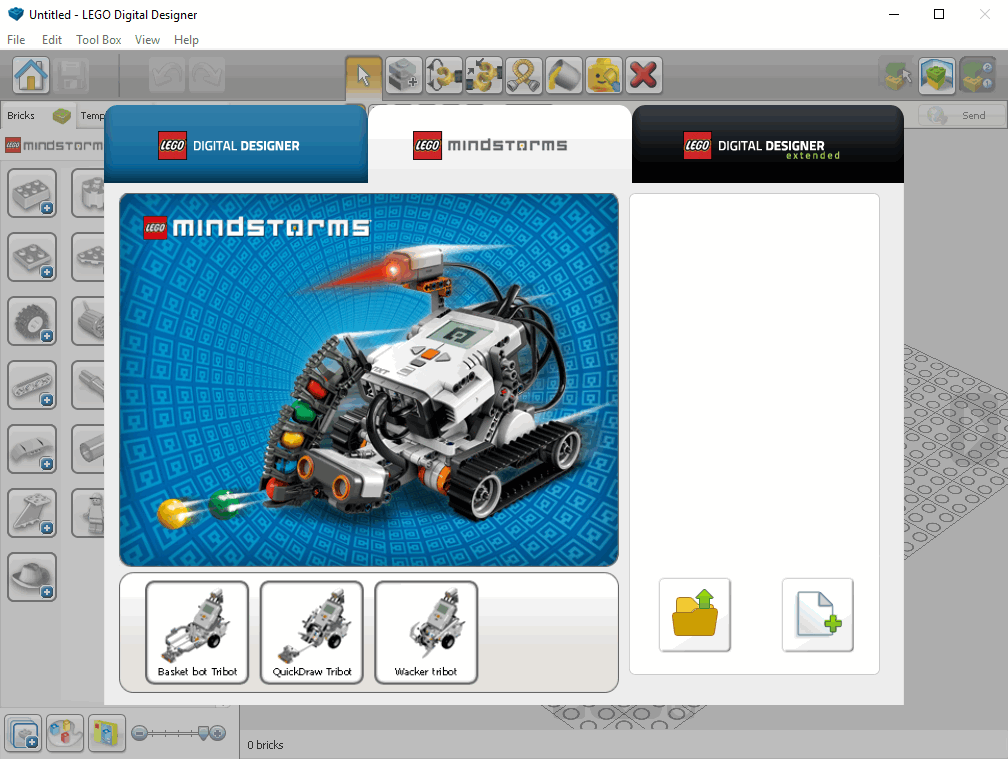Select the LEGO Digital Designer theme tab

tap(236, 145)
